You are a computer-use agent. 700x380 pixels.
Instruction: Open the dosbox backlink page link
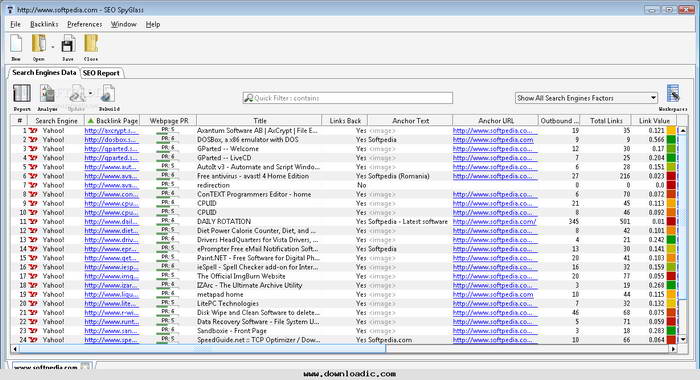111,140
